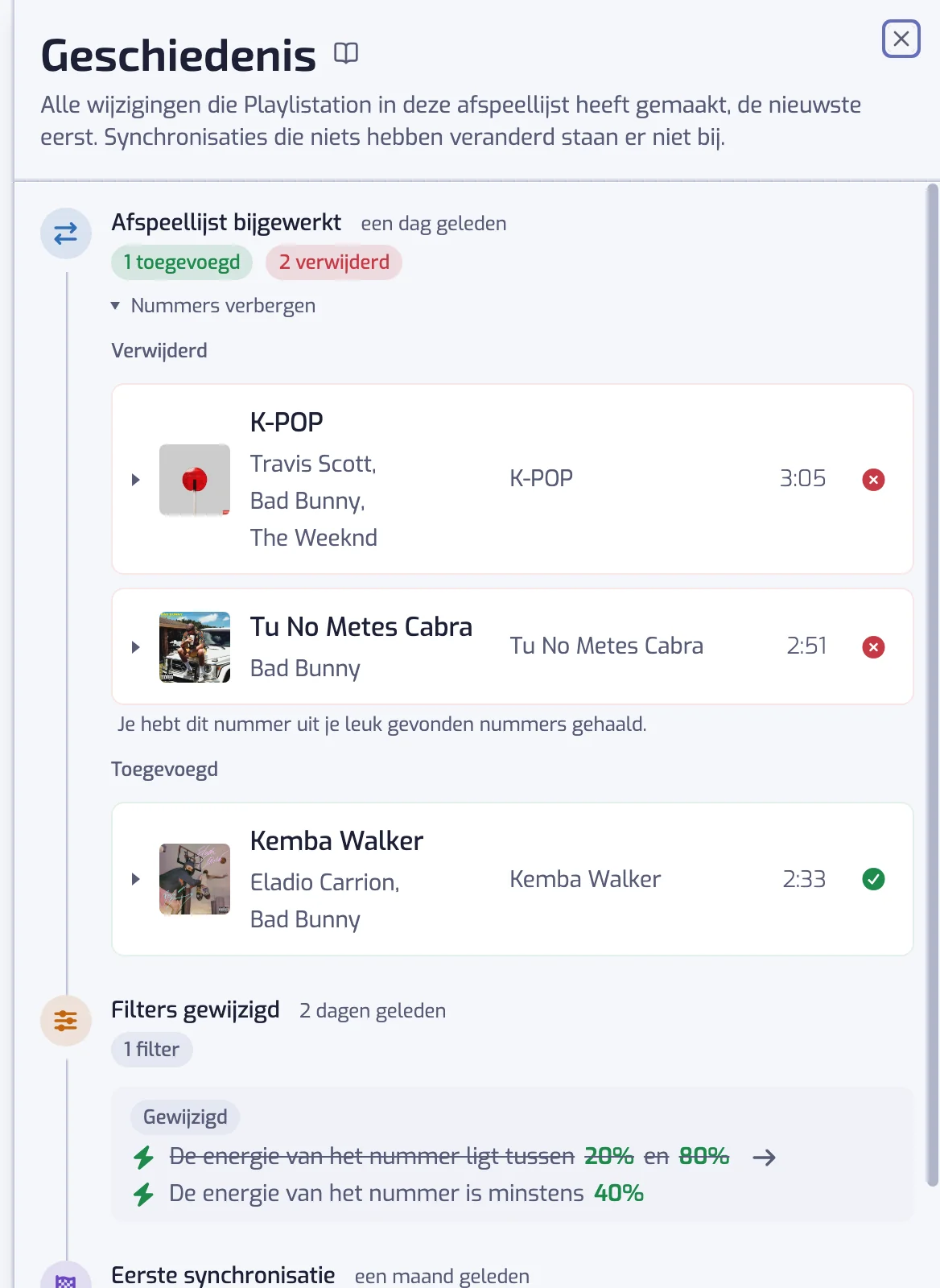
Task: Click the red removed icon on Tu No Metes Cabra
Action: [873, 647]
